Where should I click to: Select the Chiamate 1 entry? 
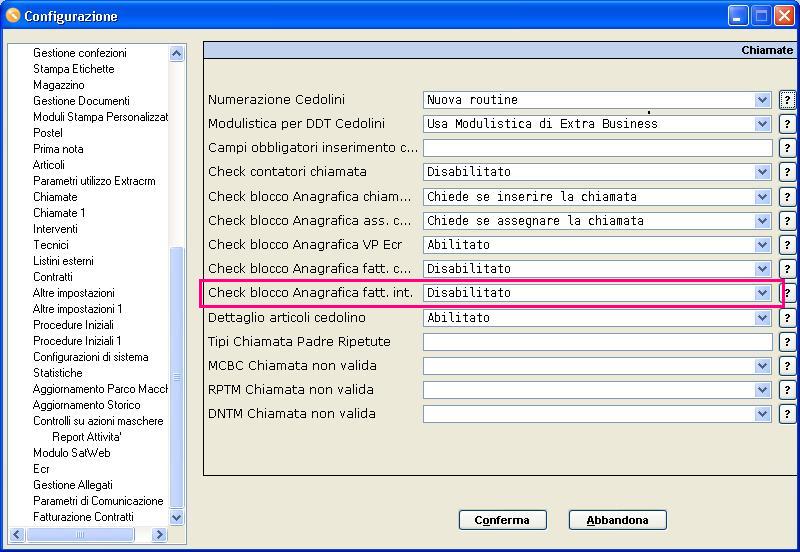coord(59,213)
